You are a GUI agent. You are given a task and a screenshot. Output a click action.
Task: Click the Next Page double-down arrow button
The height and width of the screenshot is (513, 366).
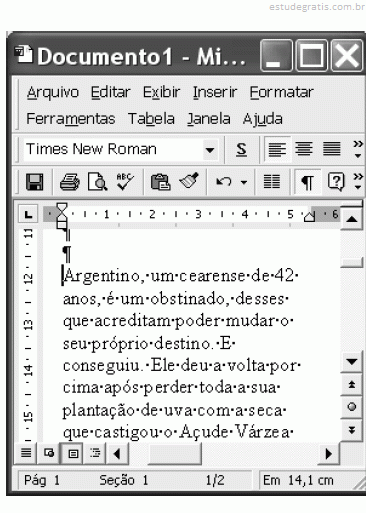click(352, 430)
